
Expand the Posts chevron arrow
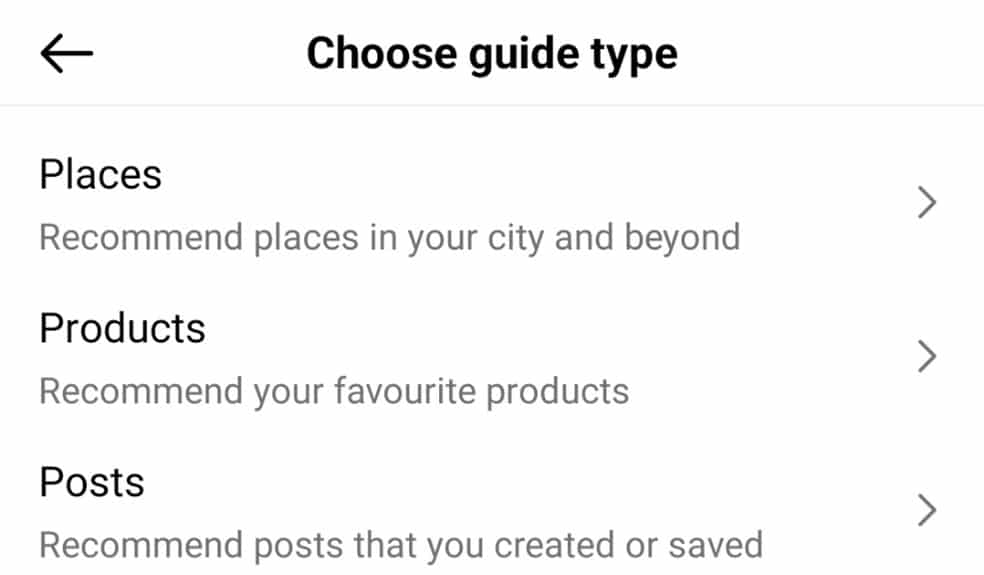927,511
